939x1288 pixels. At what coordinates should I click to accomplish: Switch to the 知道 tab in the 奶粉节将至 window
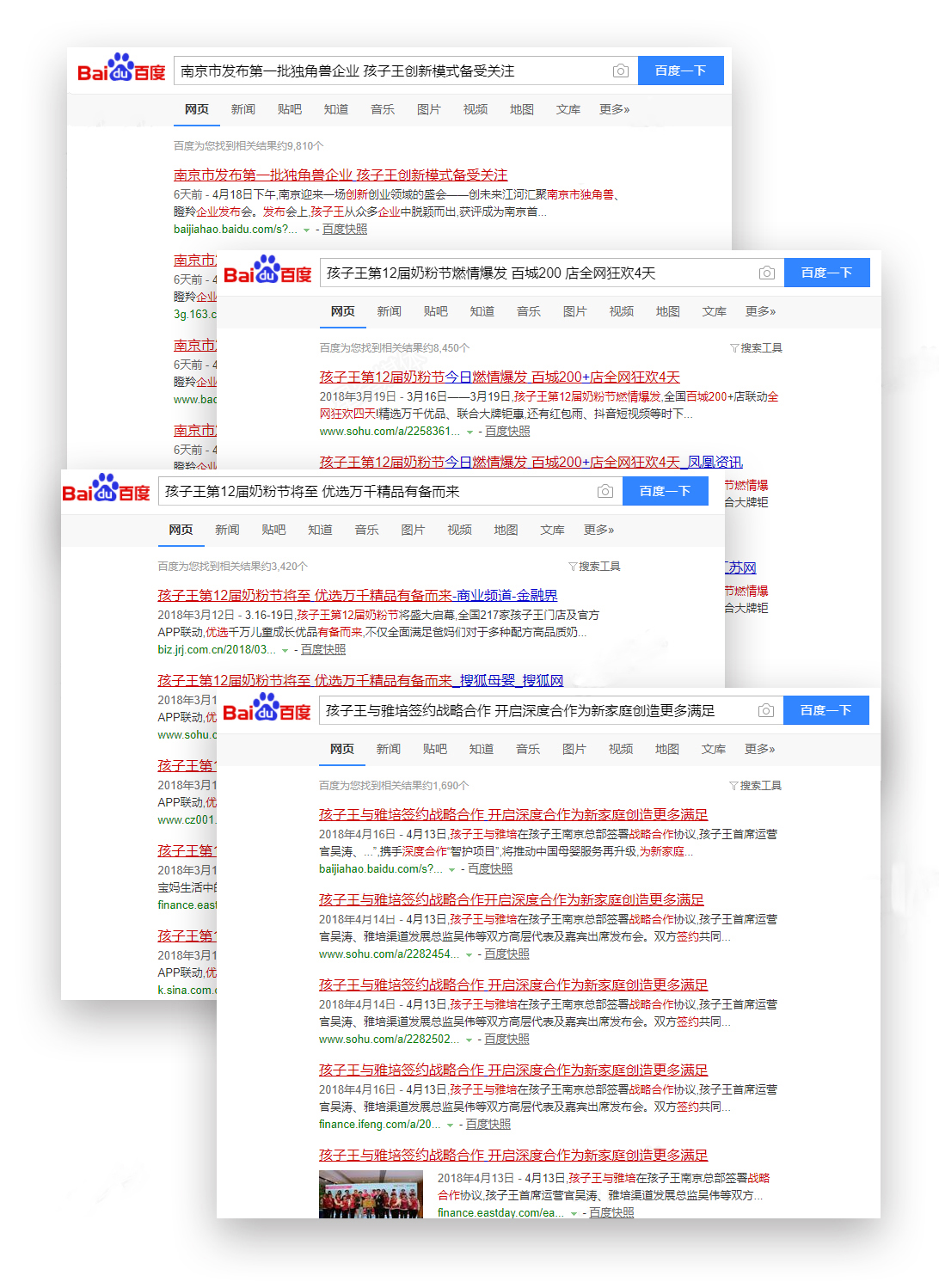[321, 531]
